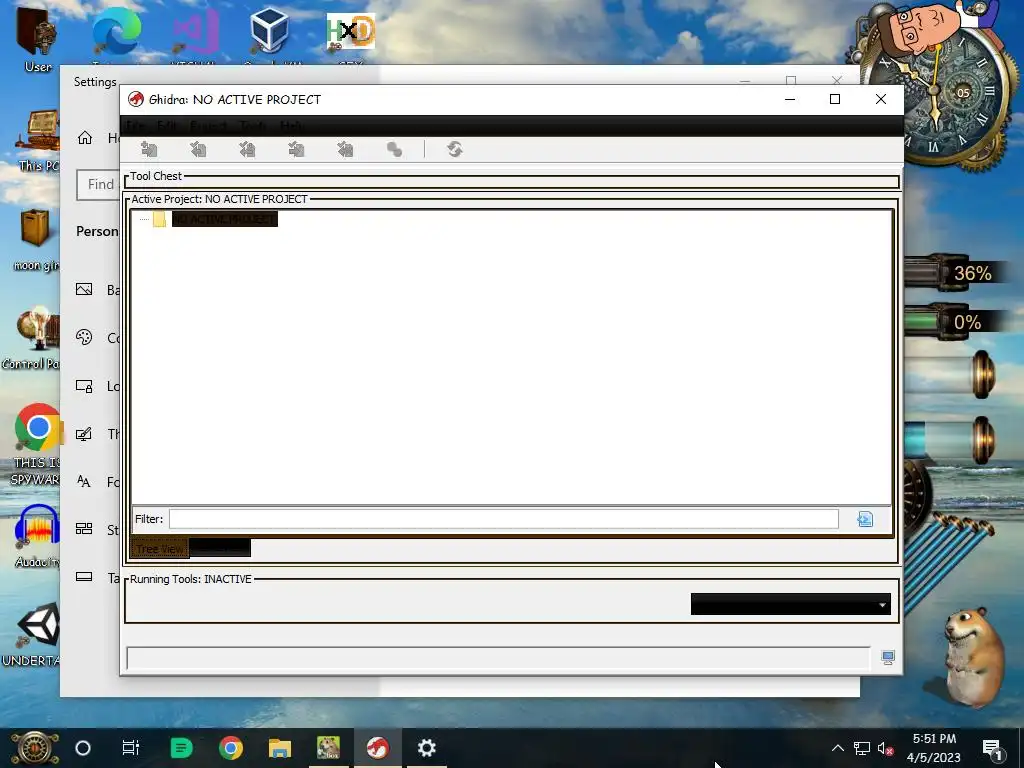Minimize the Ghidra window

(790, 99)
